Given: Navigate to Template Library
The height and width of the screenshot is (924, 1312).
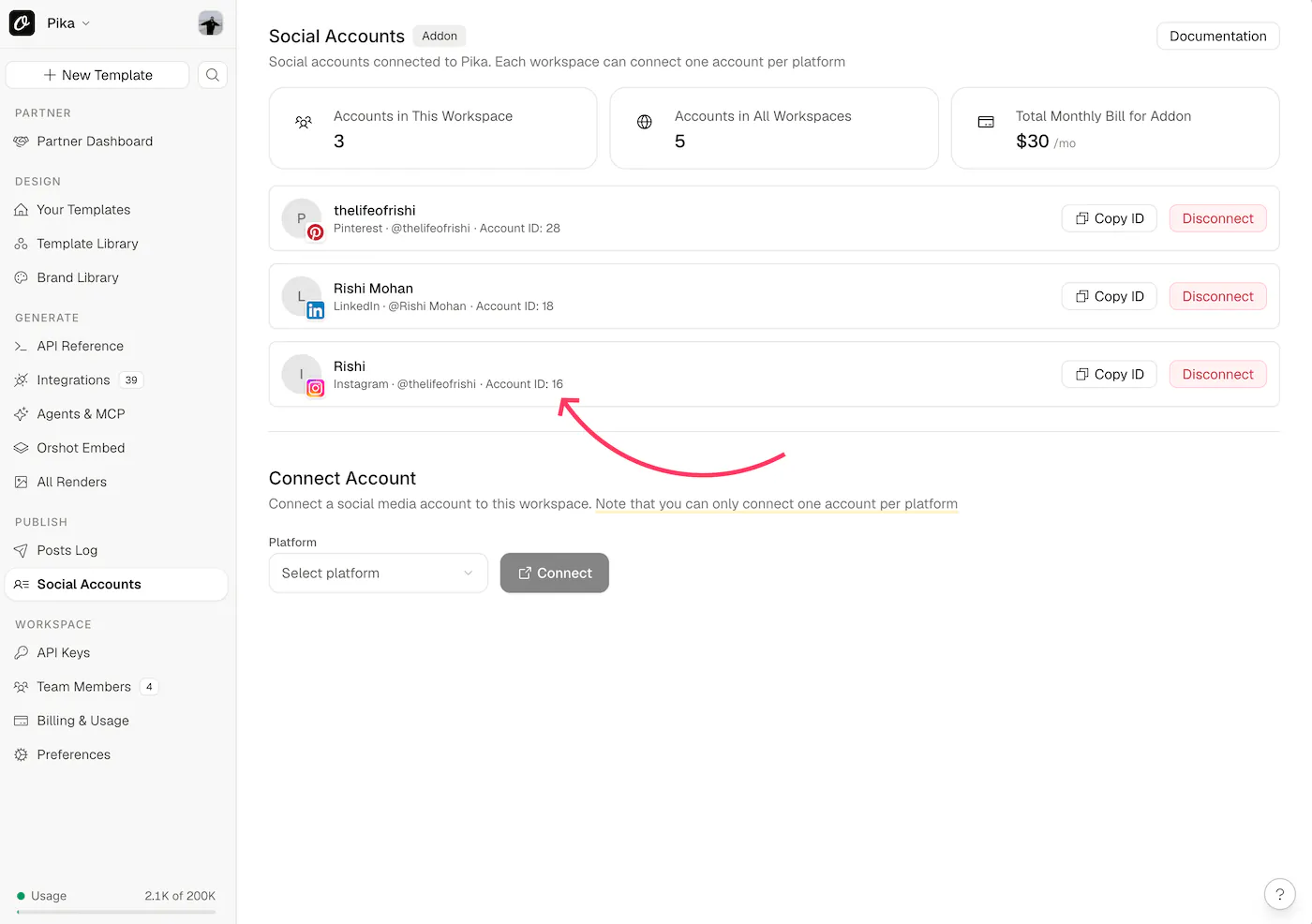Looking at the screenshot, I should (x=87, y=244).
